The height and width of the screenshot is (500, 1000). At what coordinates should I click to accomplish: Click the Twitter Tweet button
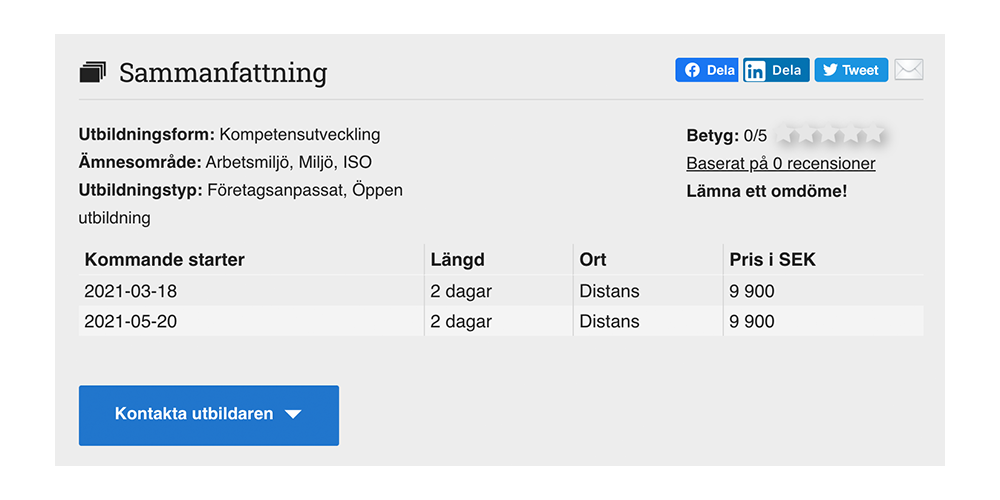point(851,70)
